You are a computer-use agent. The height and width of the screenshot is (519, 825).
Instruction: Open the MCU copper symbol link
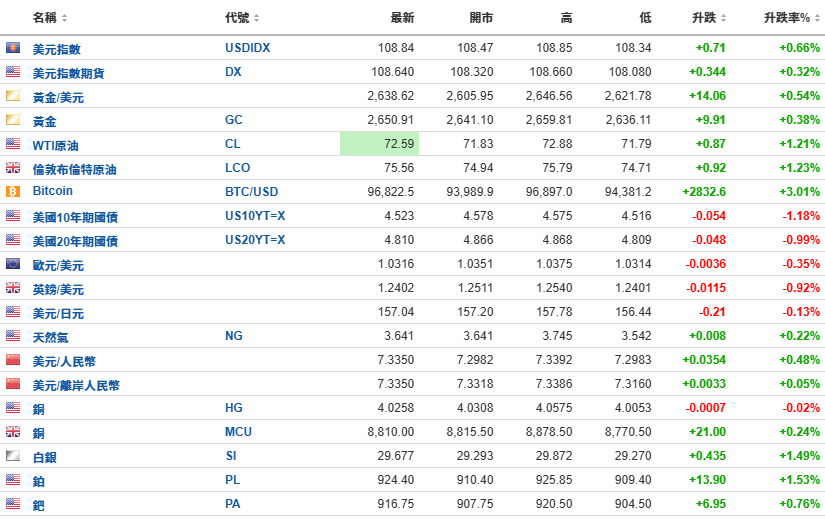point(238,432)
